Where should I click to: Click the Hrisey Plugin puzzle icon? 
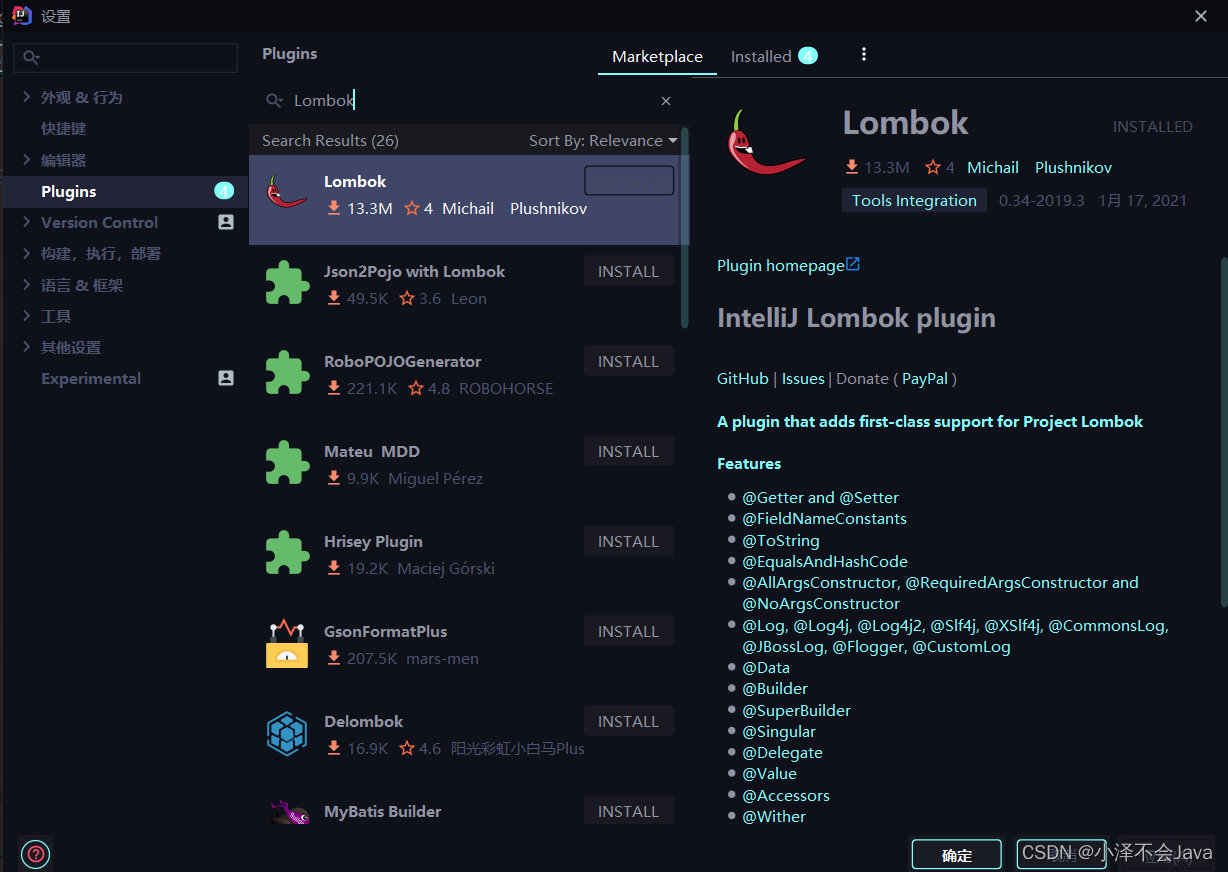[287, 552]
